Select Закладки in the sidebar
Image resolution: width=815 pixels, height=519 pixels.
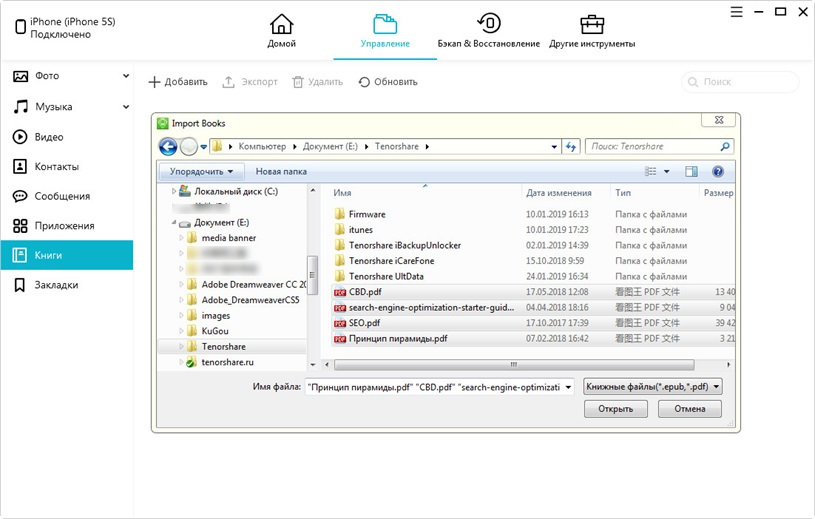pyautogui.click(x=55, y=285)
